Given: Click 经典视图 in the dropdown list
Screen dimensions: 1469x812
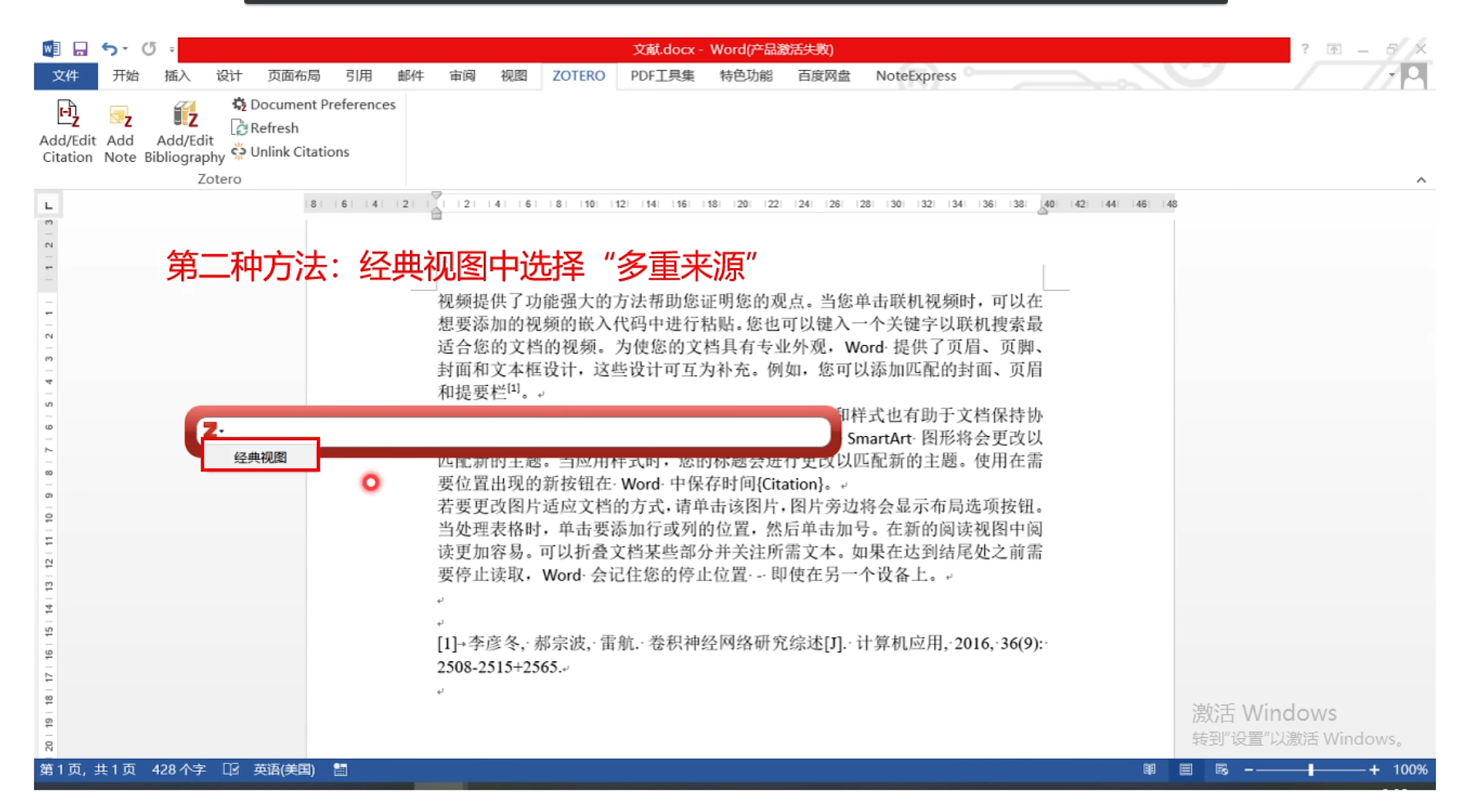Looking at the screenshot, I should click(x=259, y=455).
